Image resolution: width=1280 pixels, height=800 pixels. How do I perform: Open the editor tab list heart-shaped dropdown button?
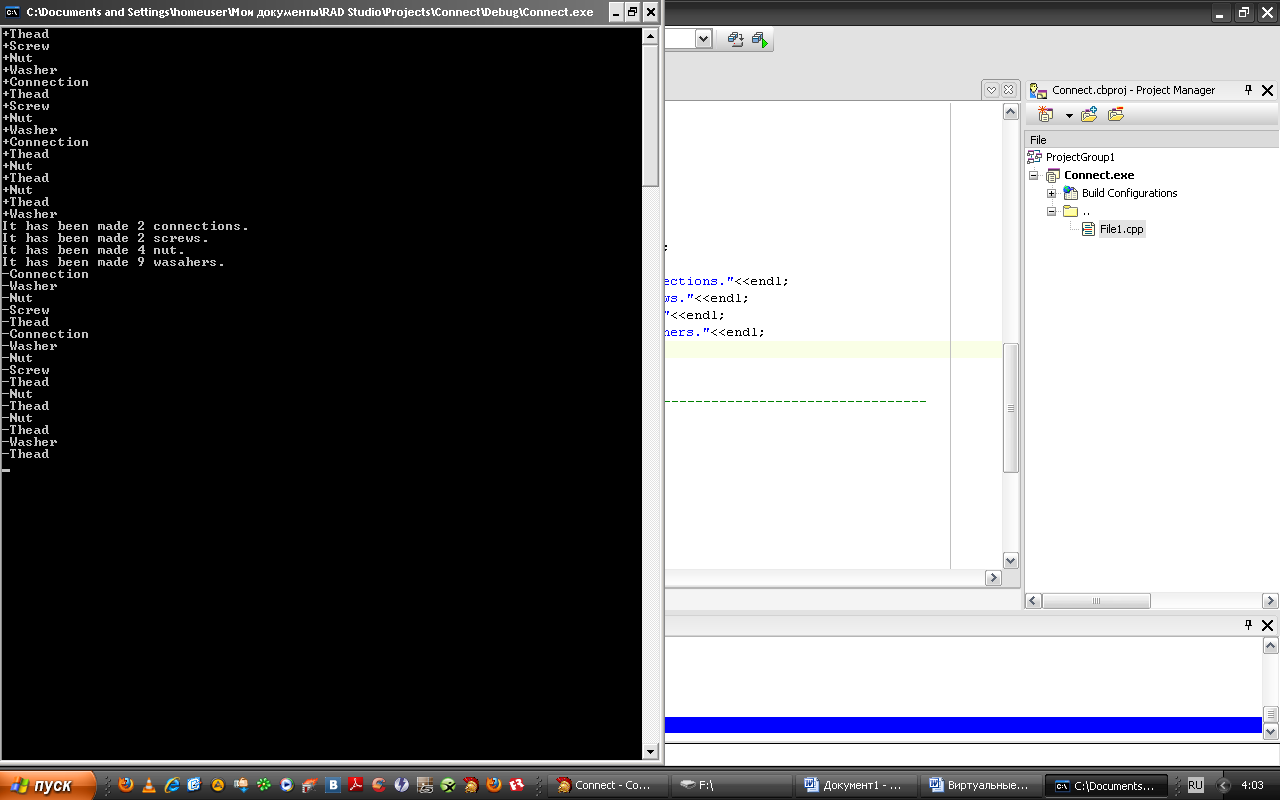click(991, 90)
